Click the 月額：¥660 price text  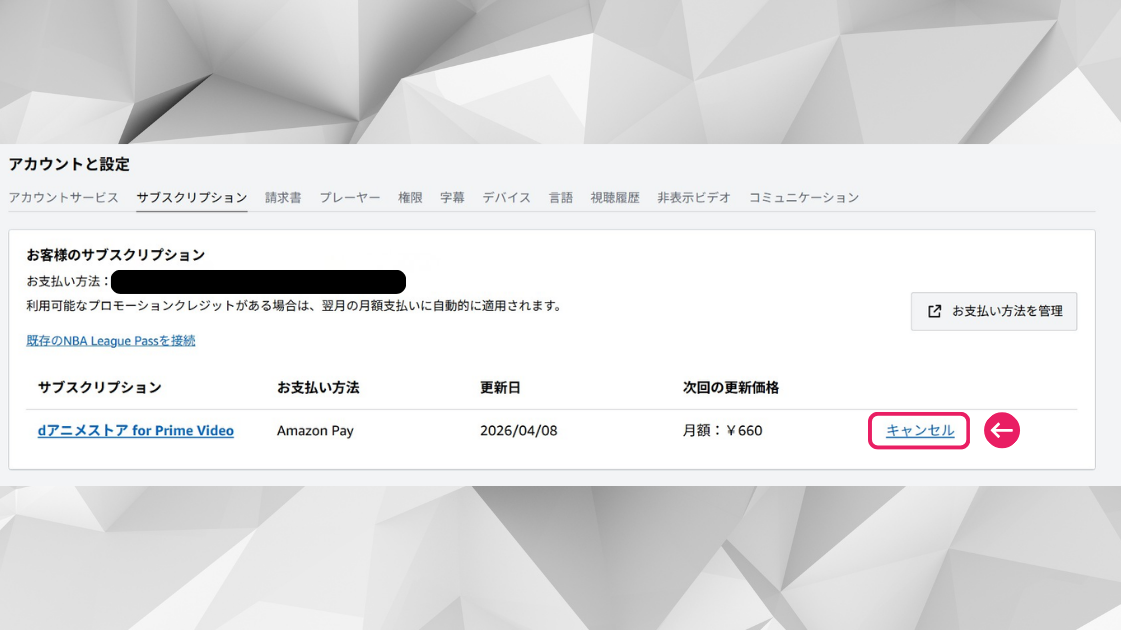pyautogui.click(x=722, y=431)
